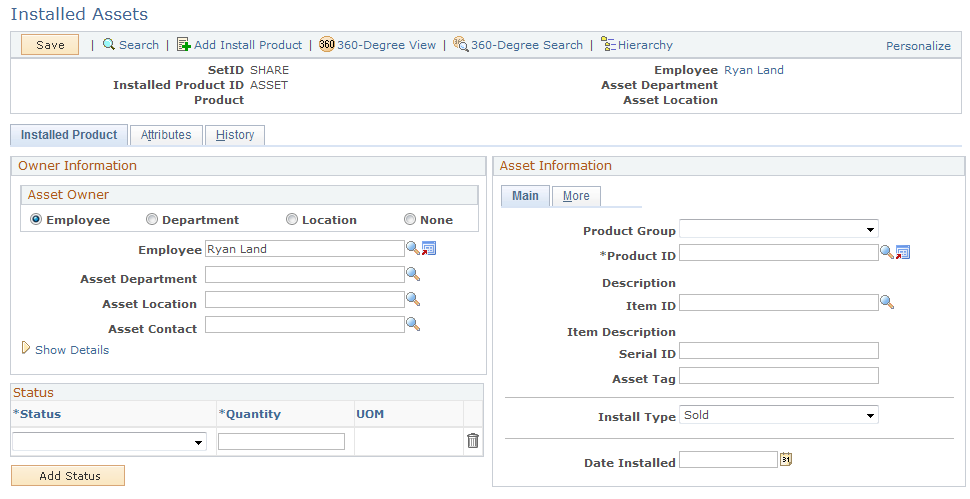The height and width of the screenshot is (499, 970).
Task: Click the Quantity input field
Action: [281, 441]
